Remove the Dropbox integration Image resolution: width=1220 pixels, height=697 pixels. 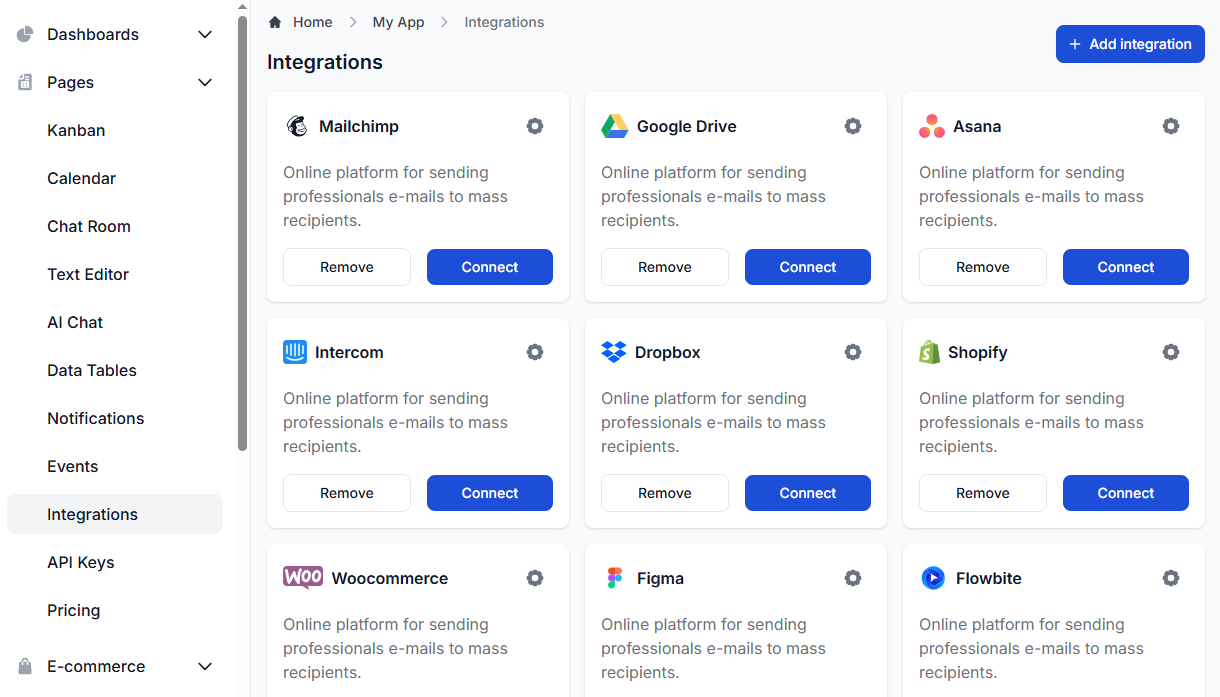pos(665,493)
